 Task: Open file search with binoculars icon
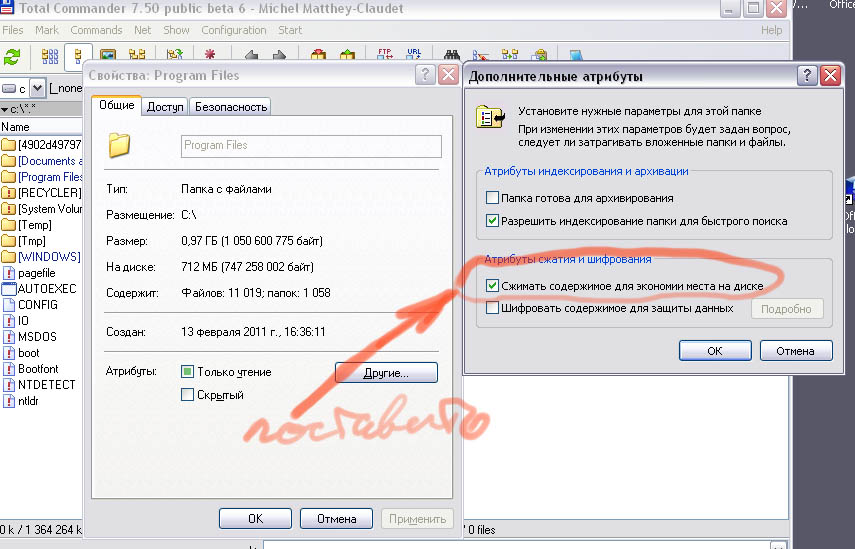[x=451, y=55]
